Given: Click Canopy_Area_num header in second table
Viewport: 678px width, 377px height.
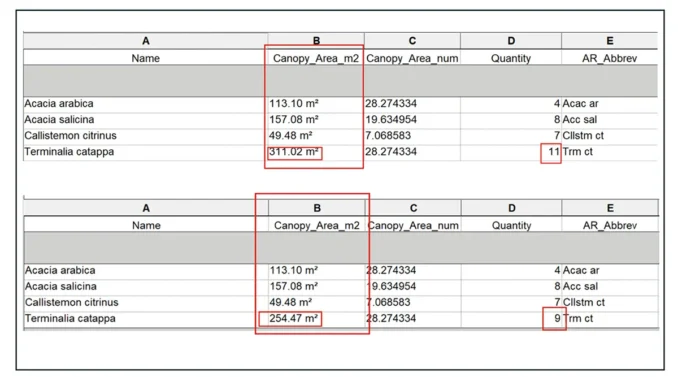Looking at the screenshot, I should pos(413,225).
